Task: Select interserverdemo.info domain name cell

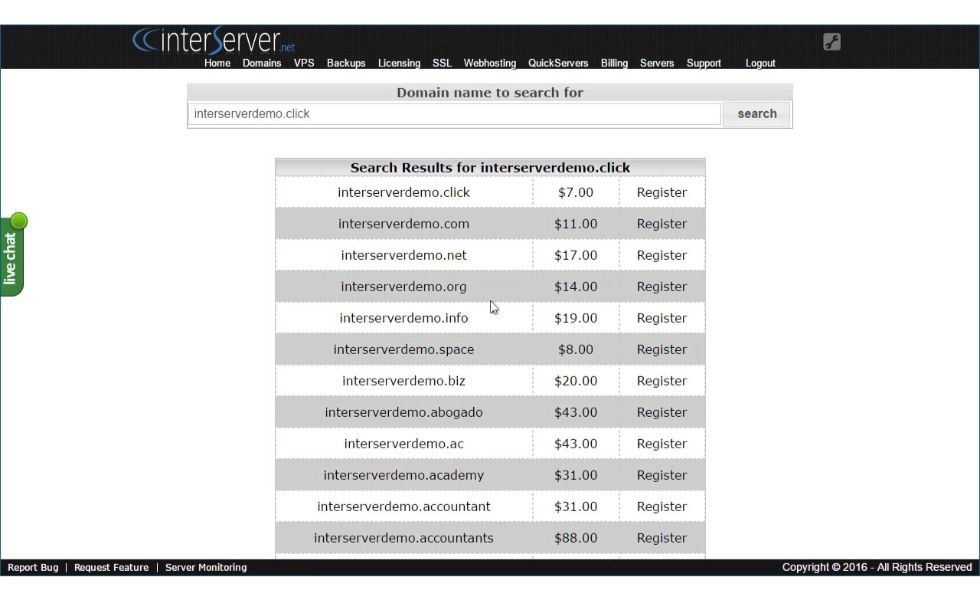Action: [x=404, y=318]
